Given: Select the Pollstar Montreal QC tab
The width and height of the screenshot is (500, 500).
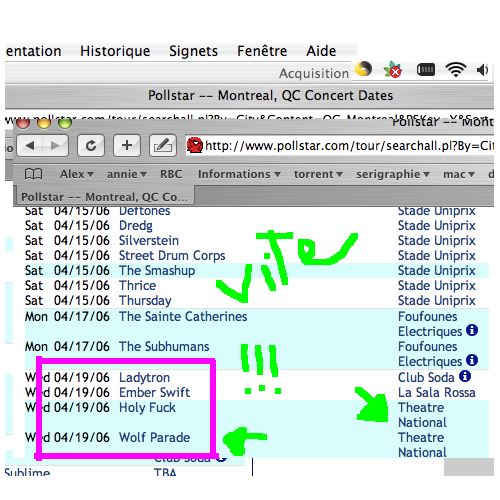Looking at the screenshot, I should [x=104, y=197].
